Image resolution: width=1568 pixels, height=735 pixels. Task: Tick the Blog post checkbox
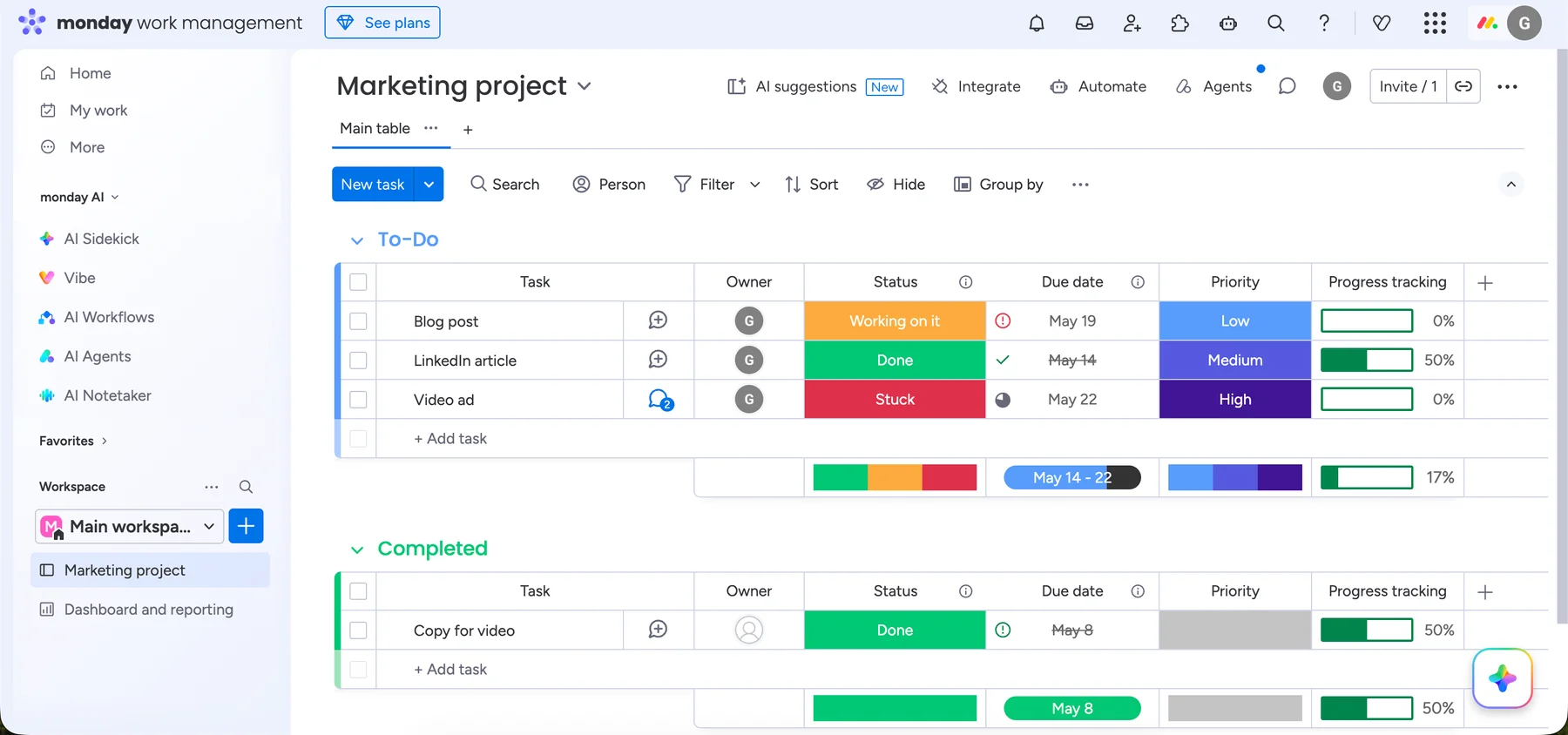point(358,321)
